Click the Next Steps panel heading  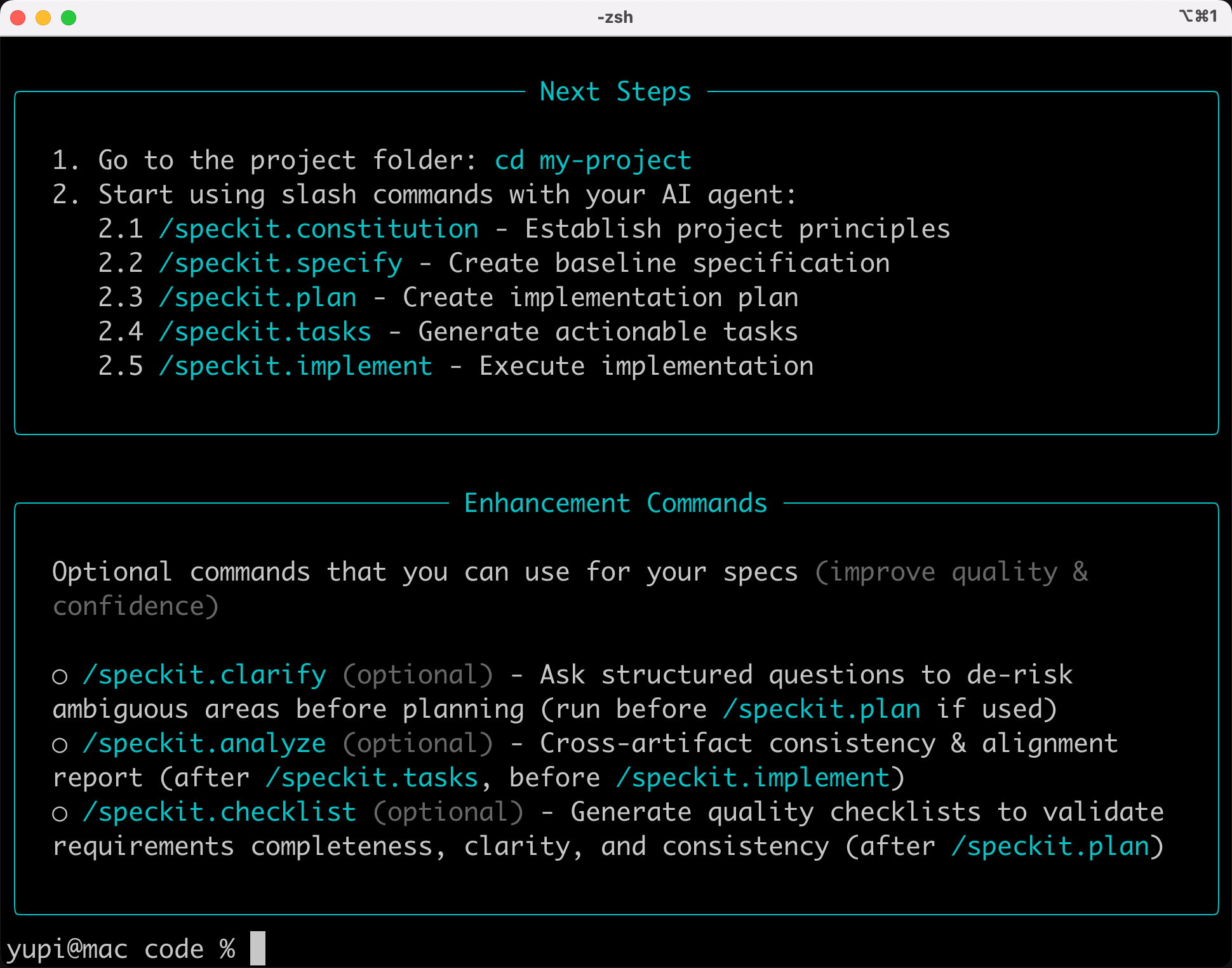[x=615, y=92]
